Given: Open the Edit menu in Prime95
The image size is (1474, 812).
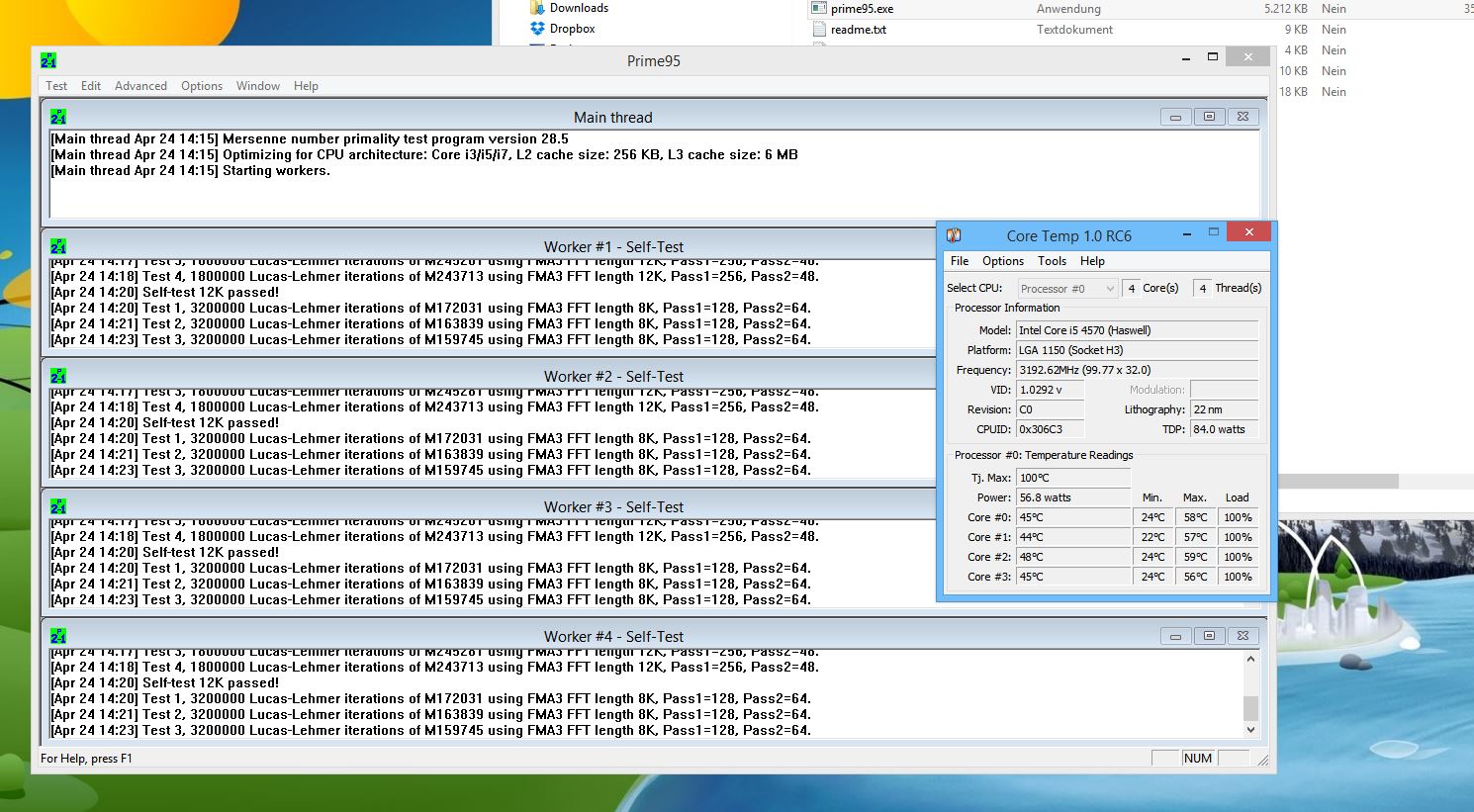Looking at the screenshot, I should [91, 86].
